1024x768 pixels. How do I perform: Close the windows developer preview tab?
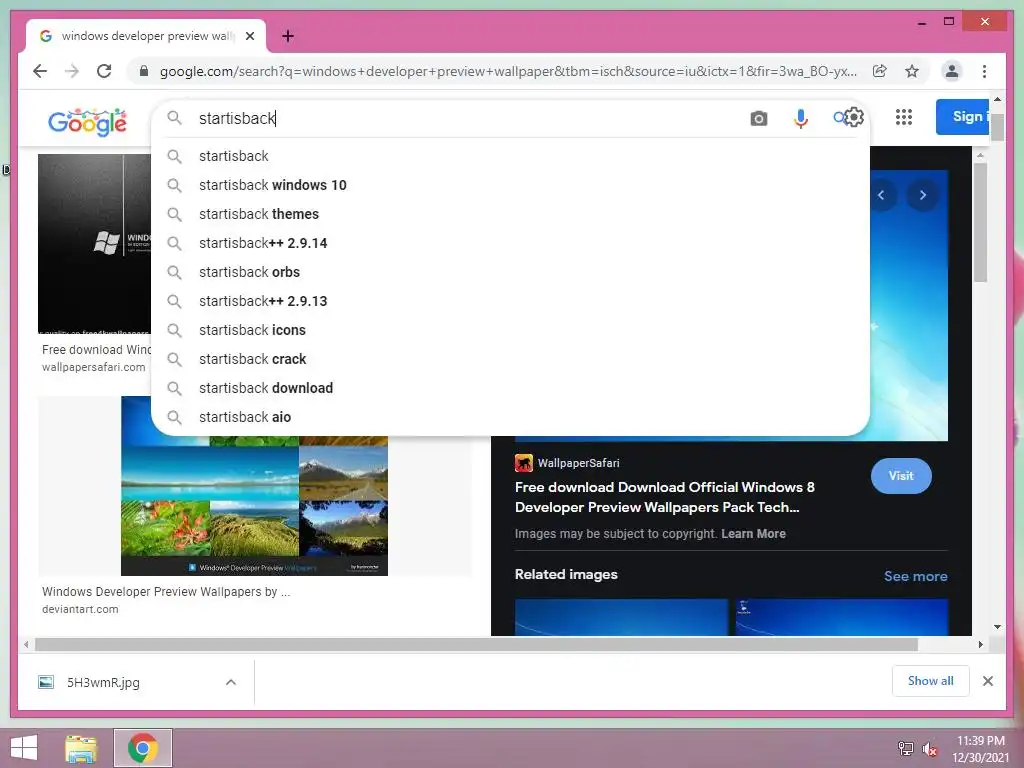click(x=249, y=36)
